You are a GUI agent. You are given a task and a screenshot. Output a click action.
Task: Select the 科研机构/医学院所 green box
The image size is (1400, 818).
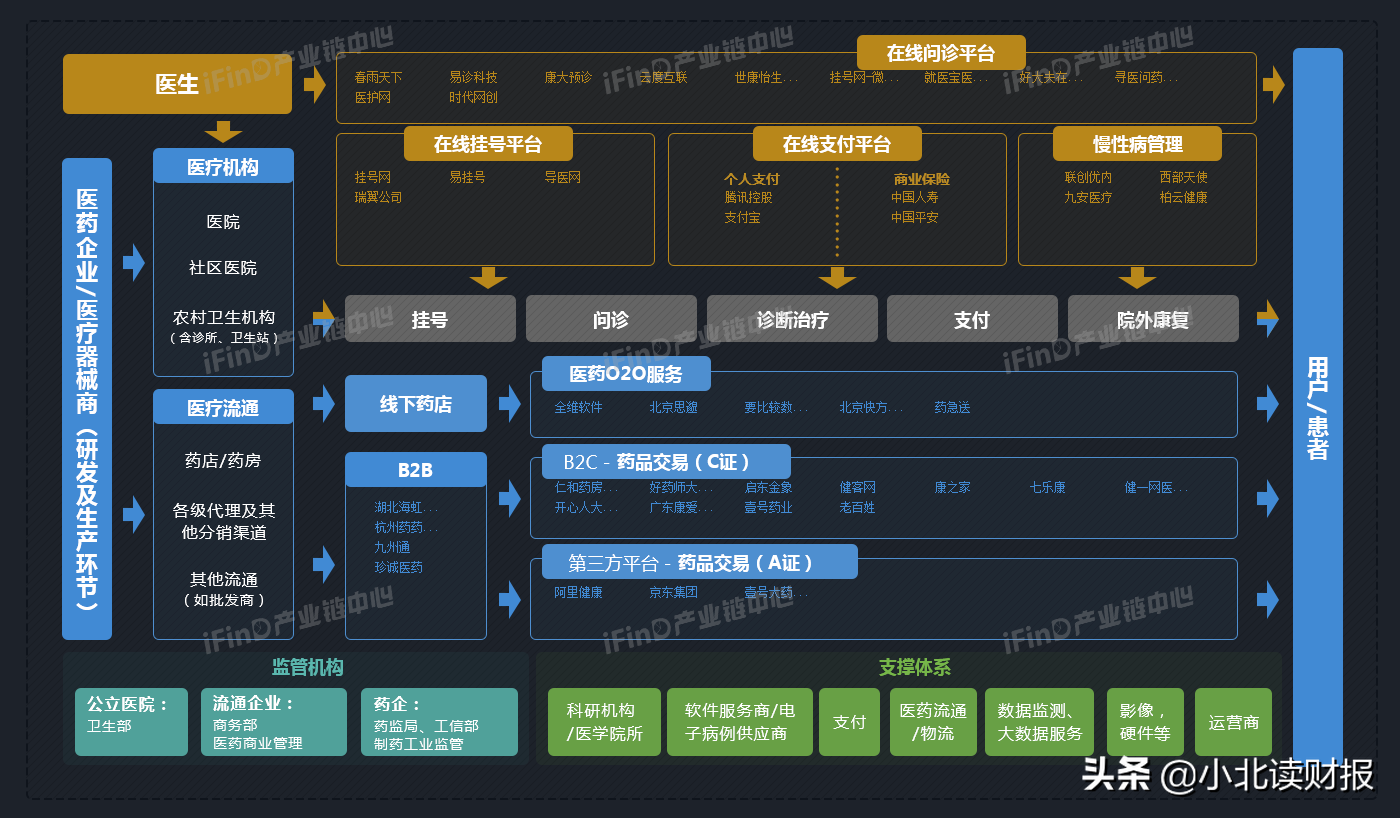(x=604, y=722)
